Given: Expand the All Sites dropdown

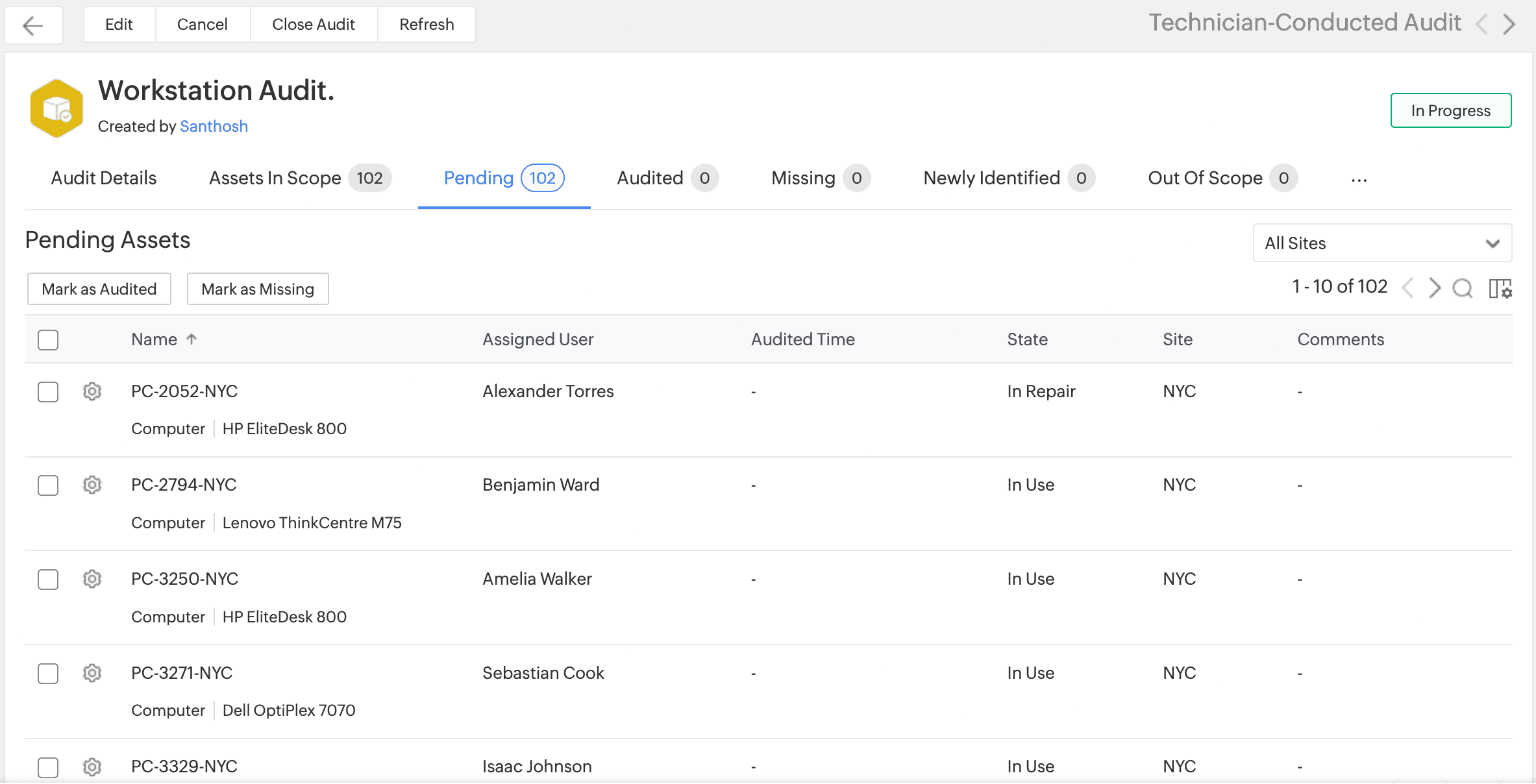Looking at the screenshot, I should 1381,243.
